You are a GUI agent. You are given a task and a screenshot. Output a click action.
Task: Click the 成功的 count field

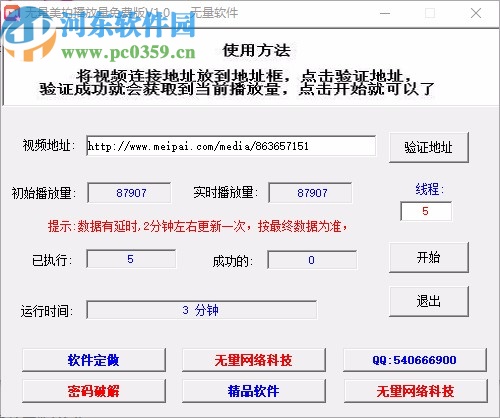click(312, 260)
